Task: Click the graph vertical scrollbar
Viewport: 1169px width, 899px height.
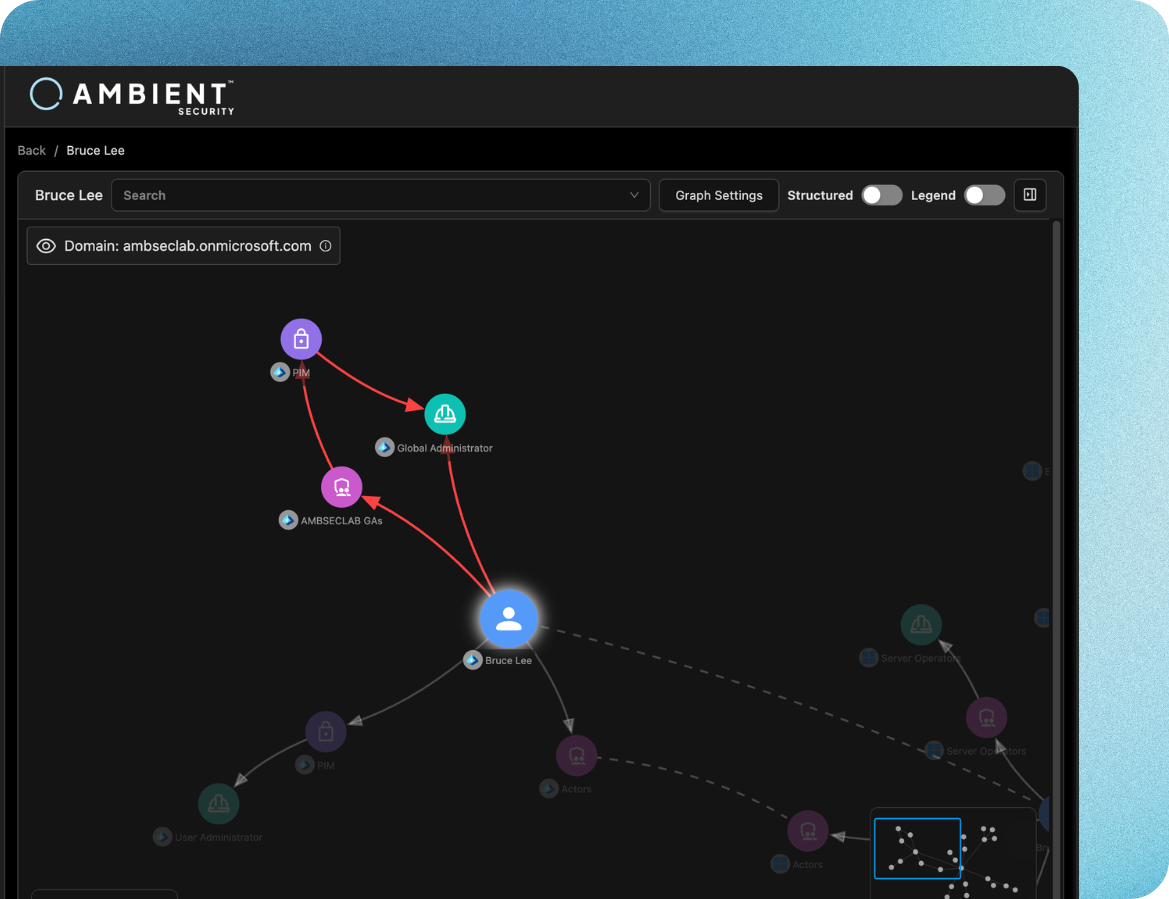Action: click(x=1056, y=559)
